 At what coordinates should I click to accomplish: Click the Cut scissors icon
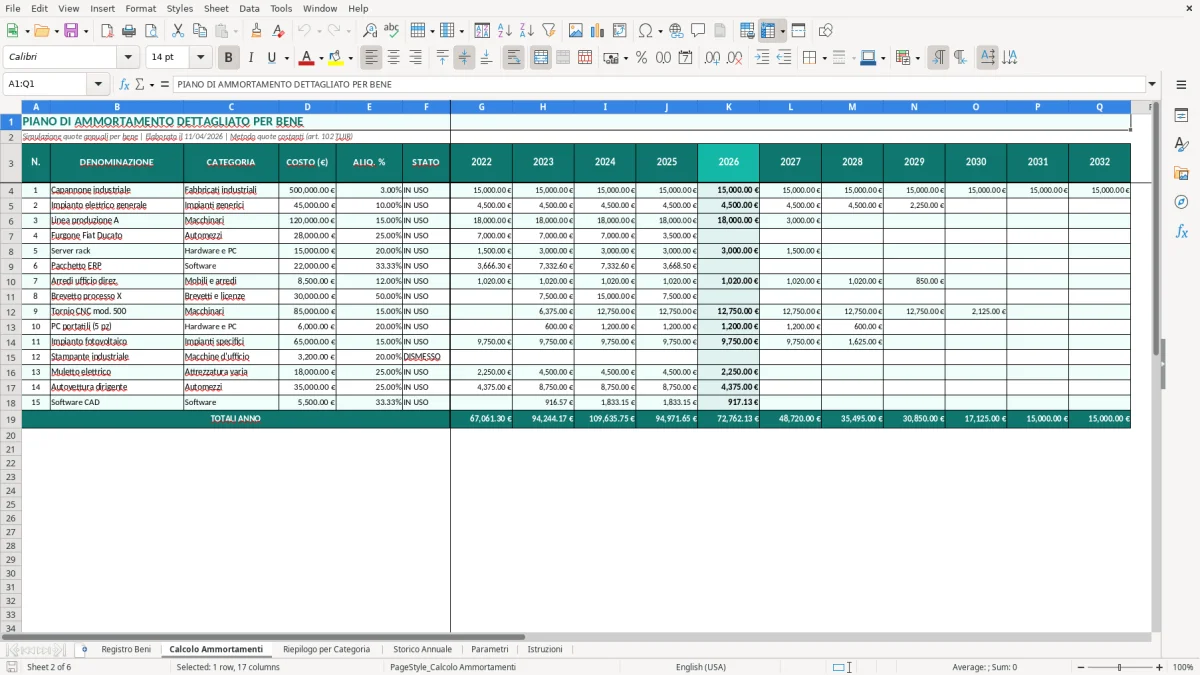(x=177, y=31)
